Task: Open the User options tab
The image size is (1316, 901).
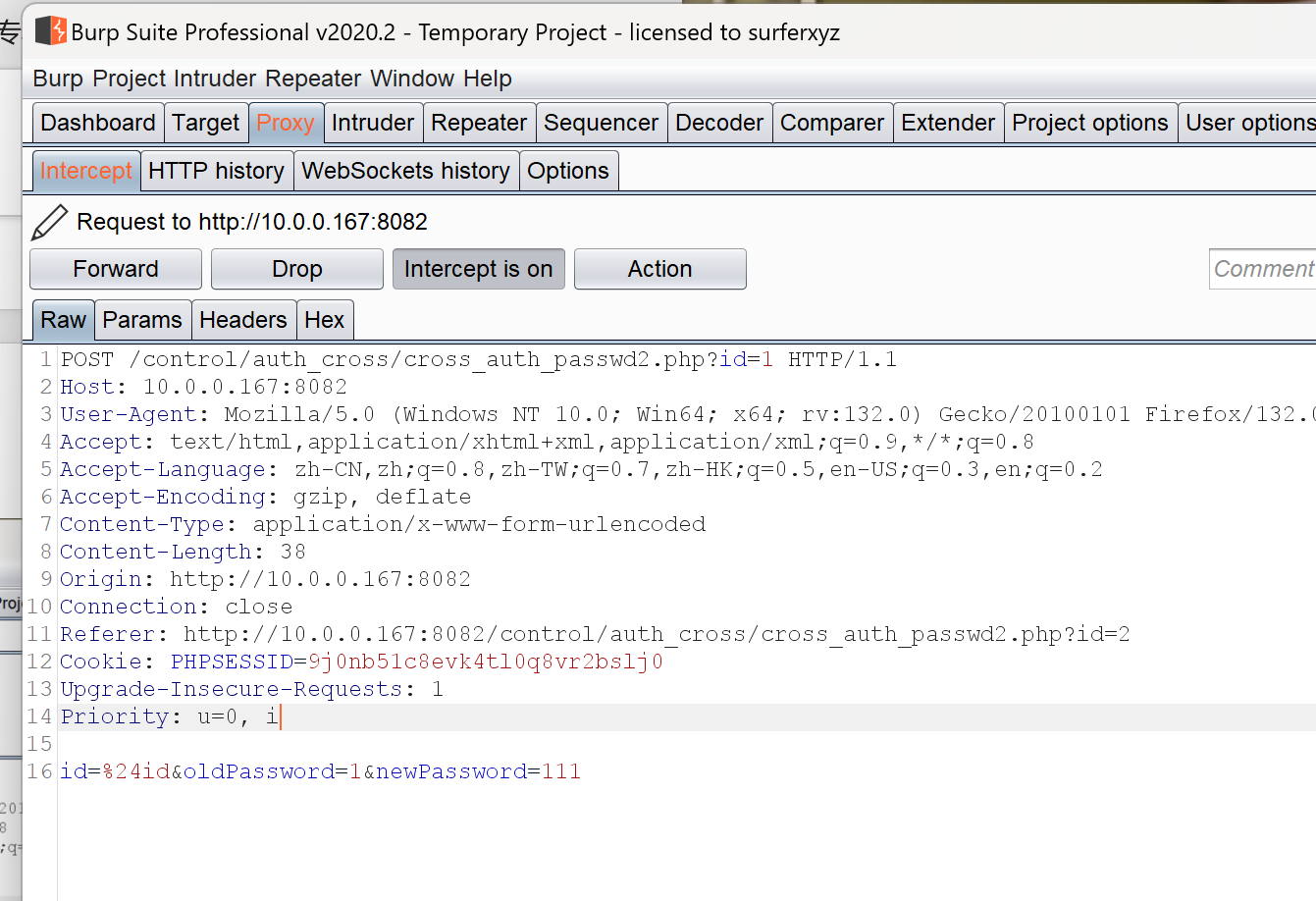Action: (1248, 123)
